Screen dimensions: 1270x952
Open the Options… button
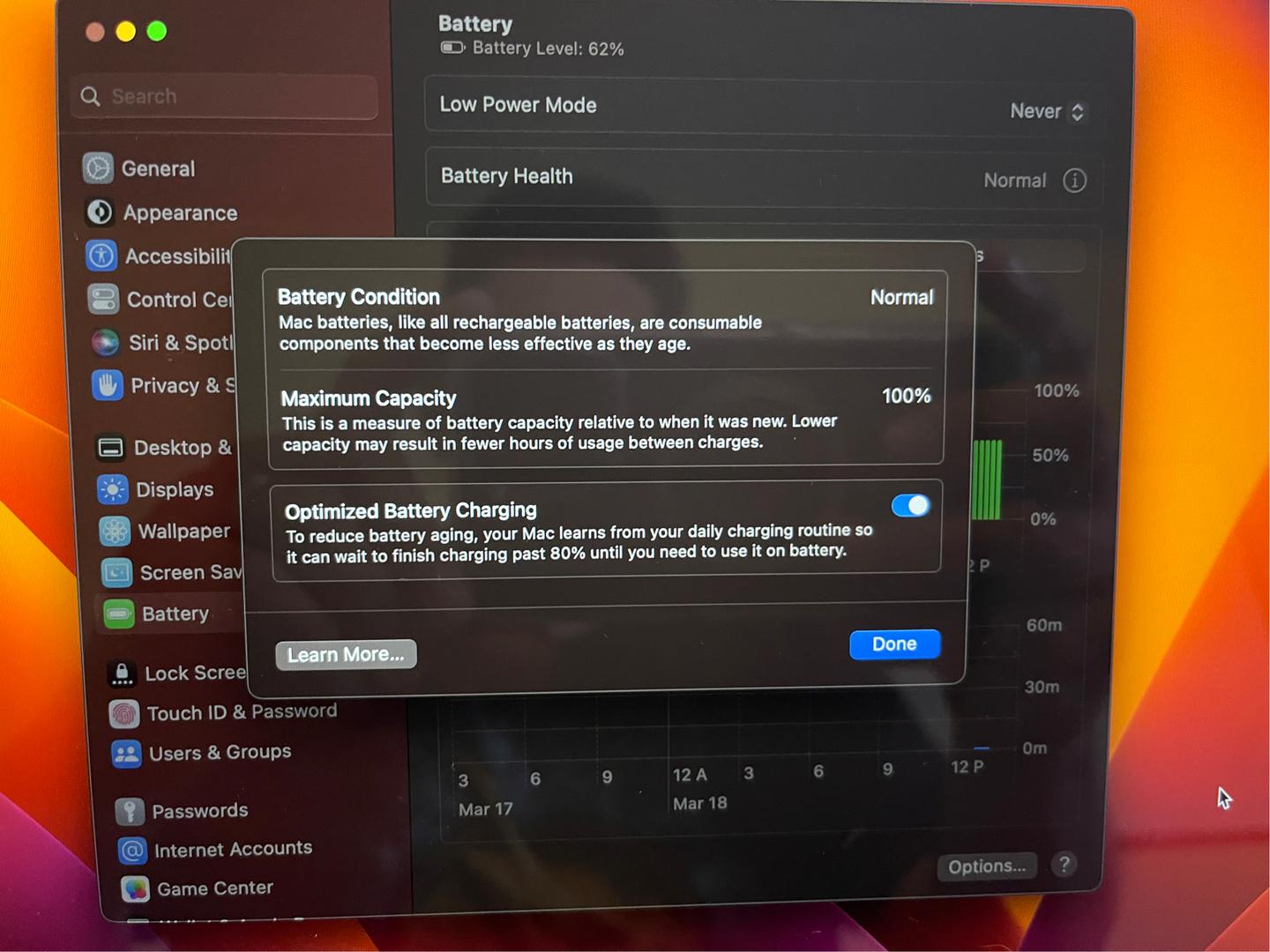pyautogui.click(x=987, y=866)
